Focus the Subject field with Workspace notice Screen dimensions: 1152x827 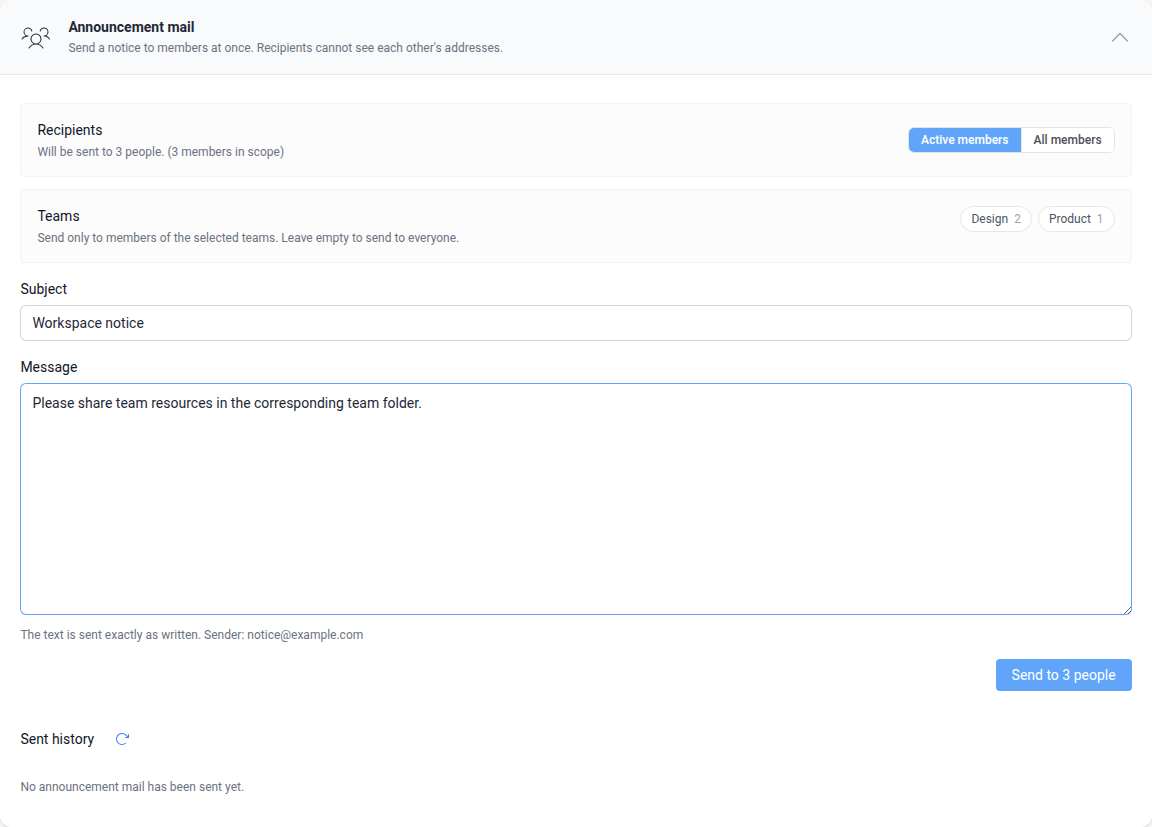click(575, 323)
